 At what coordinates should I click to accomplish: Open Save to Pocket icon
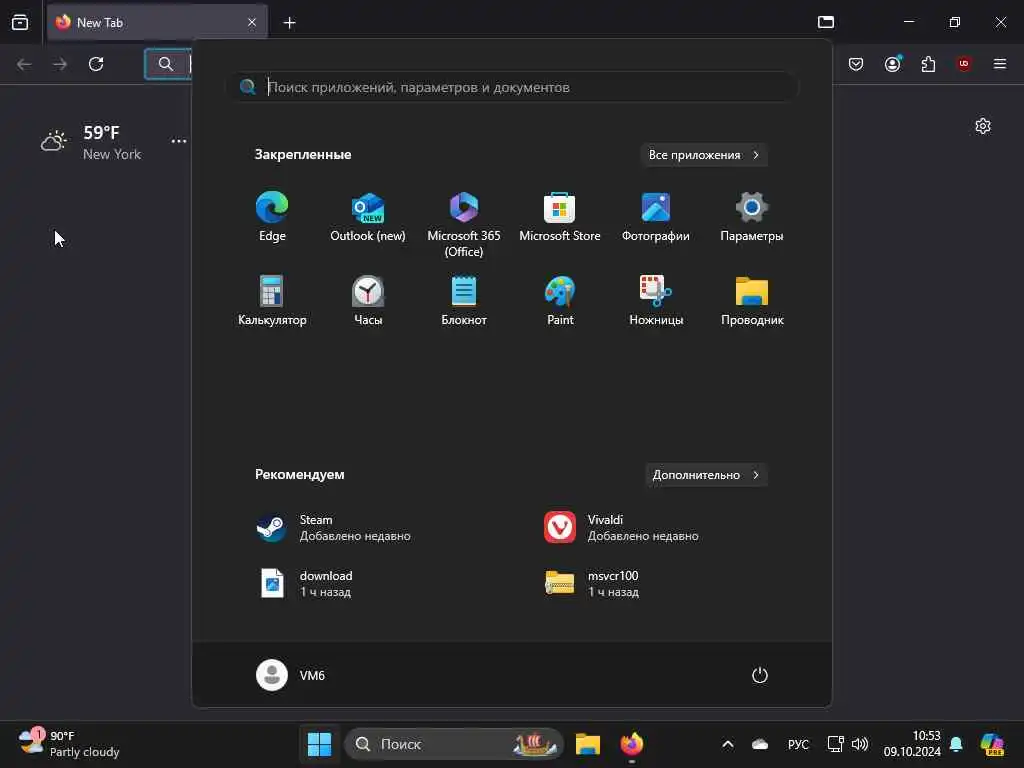click(856, 64)
